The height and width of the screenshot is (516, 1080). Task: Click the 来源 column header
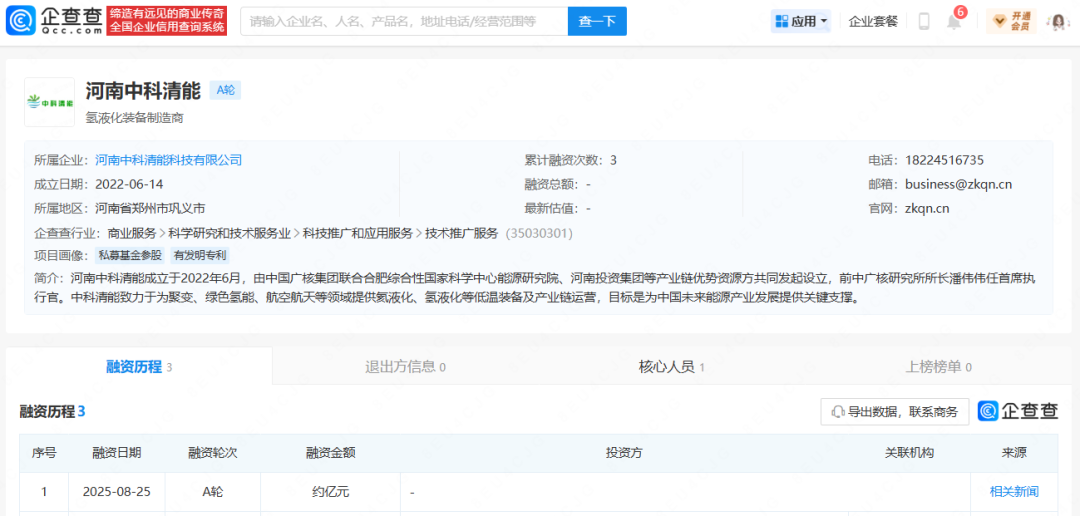click(1014, 453)
